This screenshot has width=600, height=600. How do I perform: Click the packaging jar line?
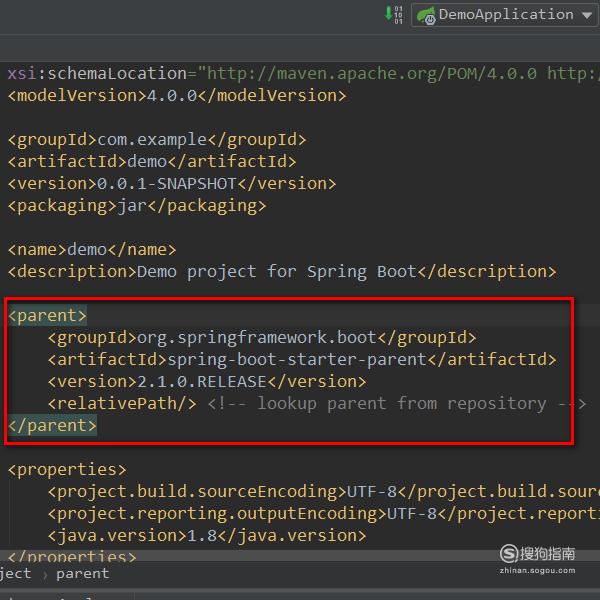click(137, 206)
